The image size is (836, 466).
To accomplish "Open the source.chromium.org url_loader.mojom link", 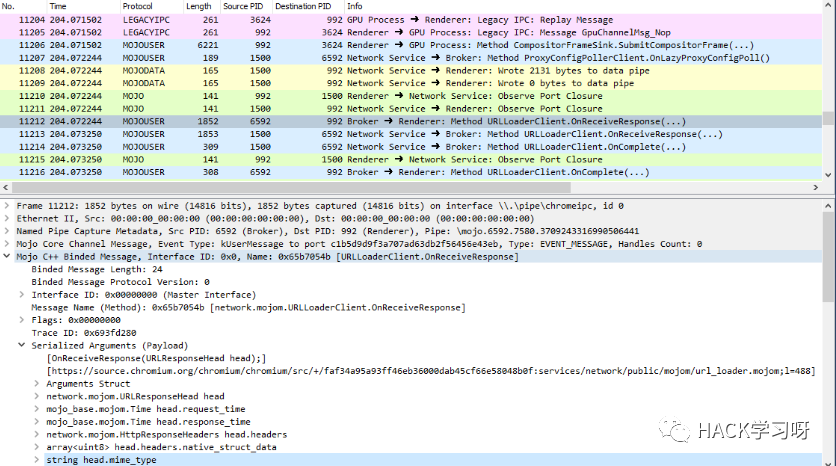I will (431, 371).
